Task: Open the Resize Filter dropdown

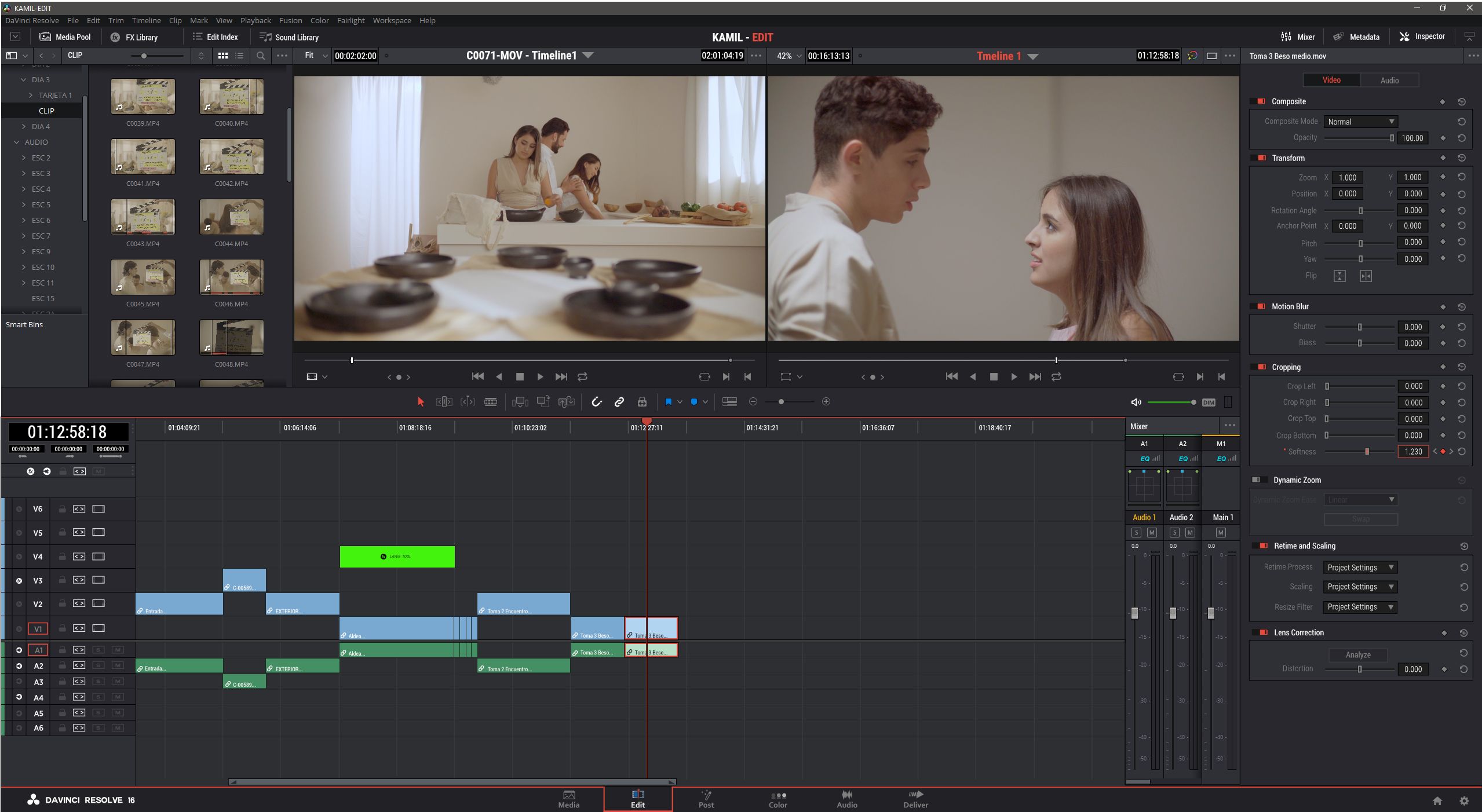Action: coord(1360,607)
